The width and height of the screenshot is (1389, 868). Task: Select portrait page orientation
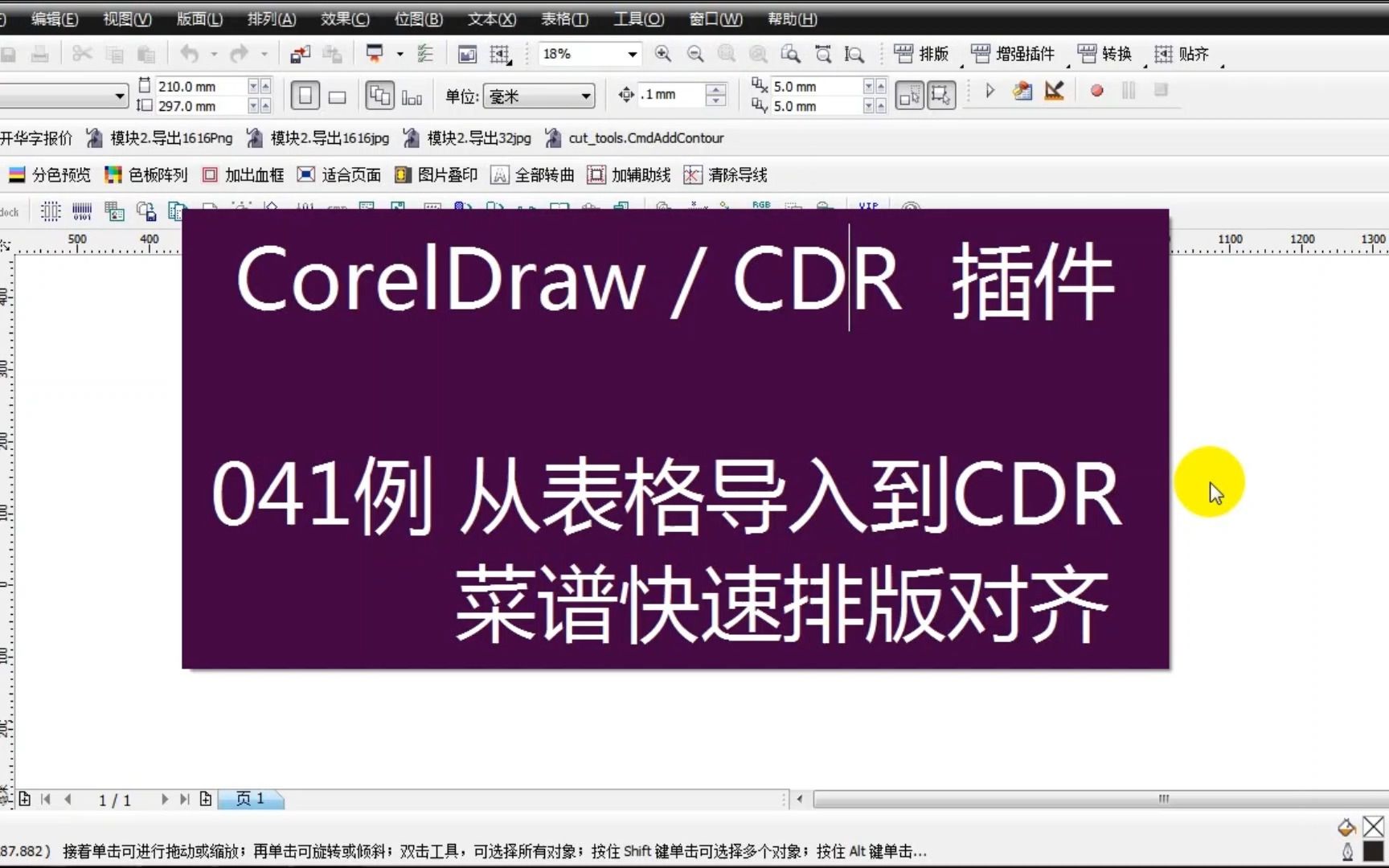pos(305,96)
